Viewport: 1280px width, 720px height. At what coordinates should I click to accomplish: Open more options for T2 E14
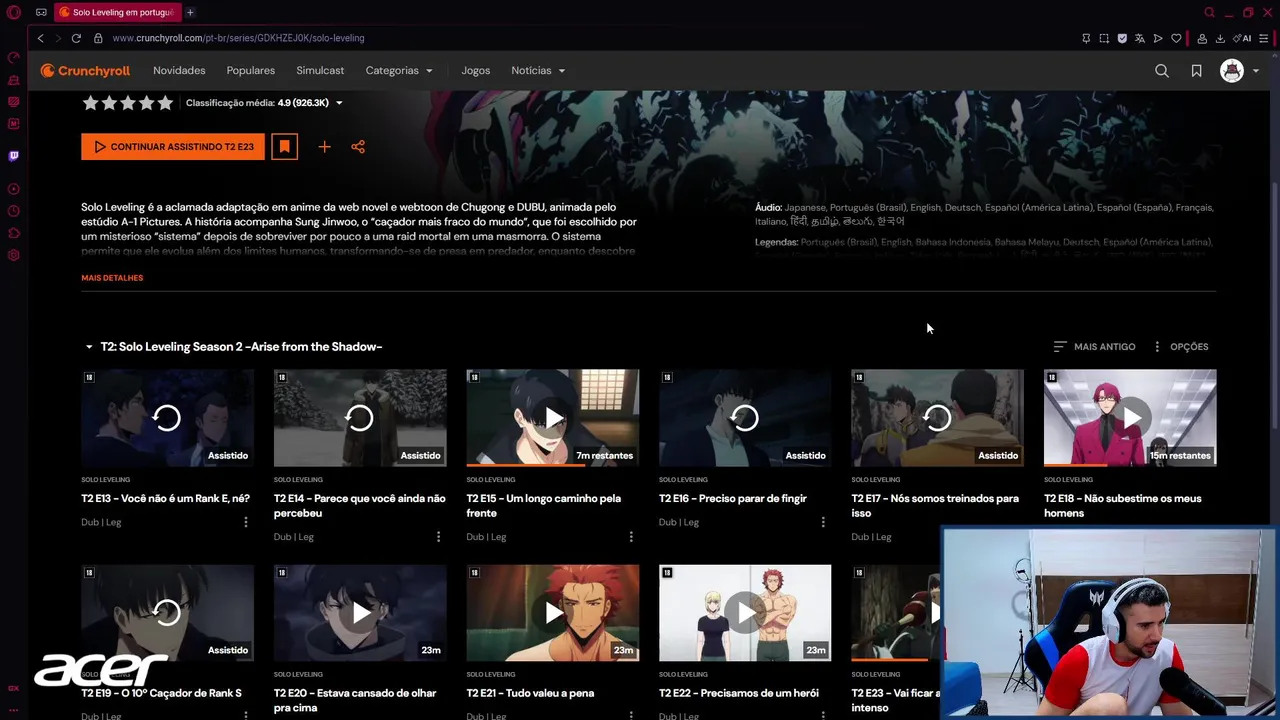tap(438, 537)
